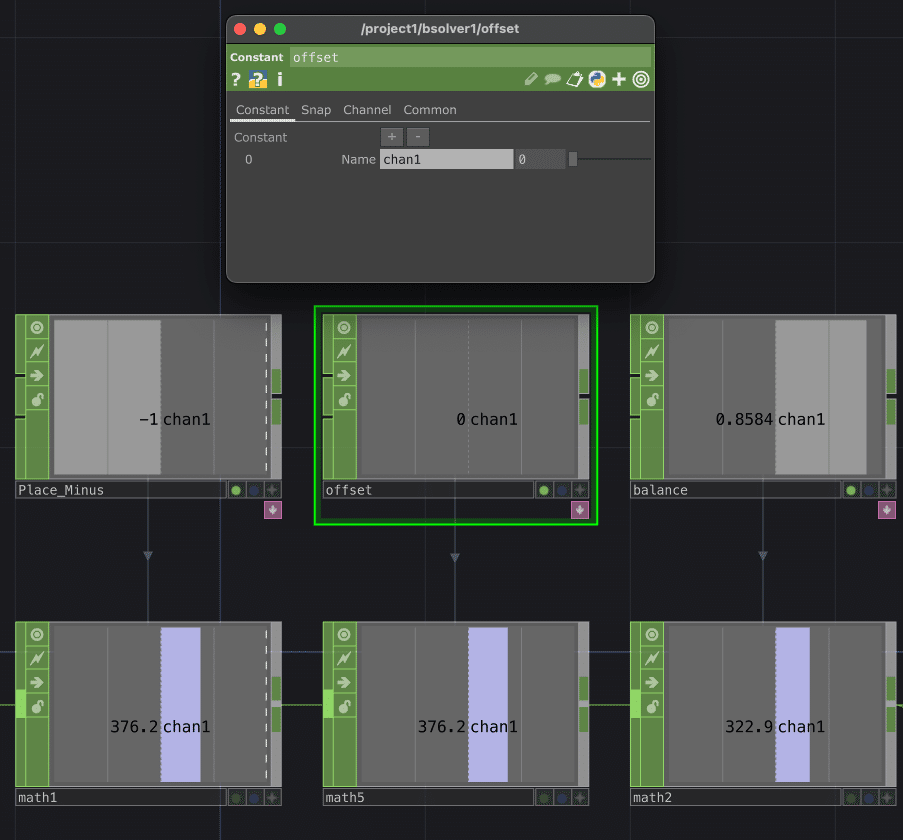Open operator help question mark icon

coord(236,79)
